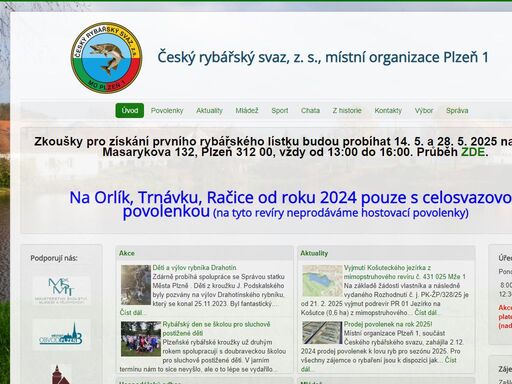Click the site title Český rybářský svaz heading
Viewport: 512px width, 384px height.
point(323,57)
